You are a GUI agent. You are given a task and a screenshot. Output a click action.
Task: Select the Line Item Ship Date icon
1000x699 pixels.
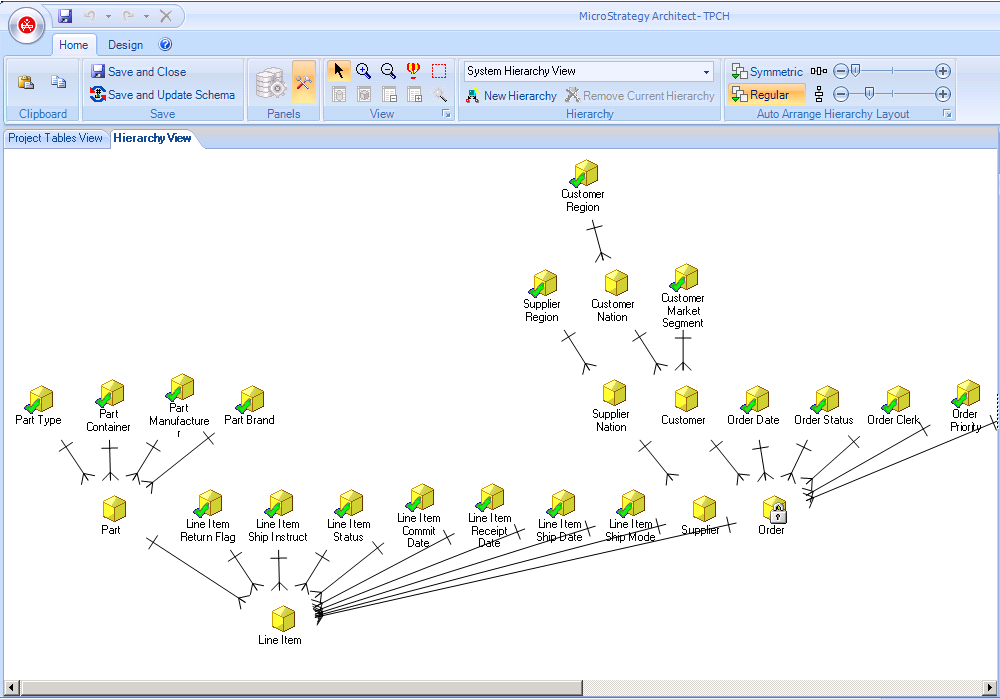(x=561, y=504)
